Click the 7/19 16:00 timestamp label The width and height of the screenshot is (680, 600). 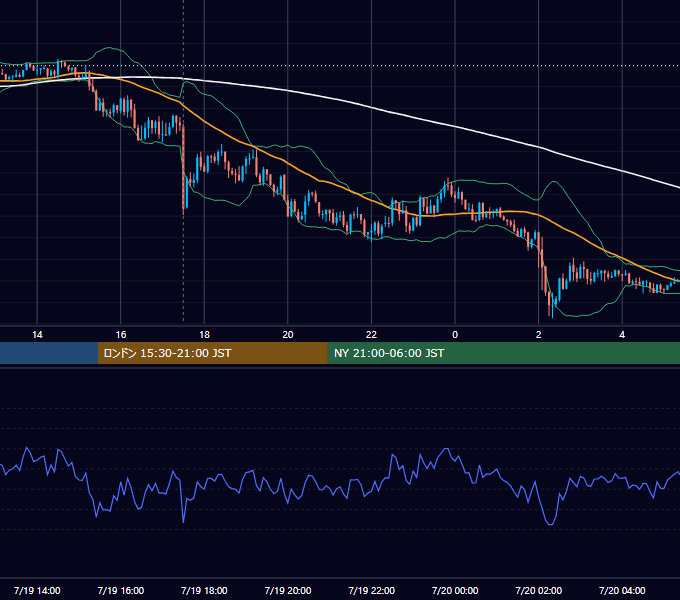(x=121, y=590)
